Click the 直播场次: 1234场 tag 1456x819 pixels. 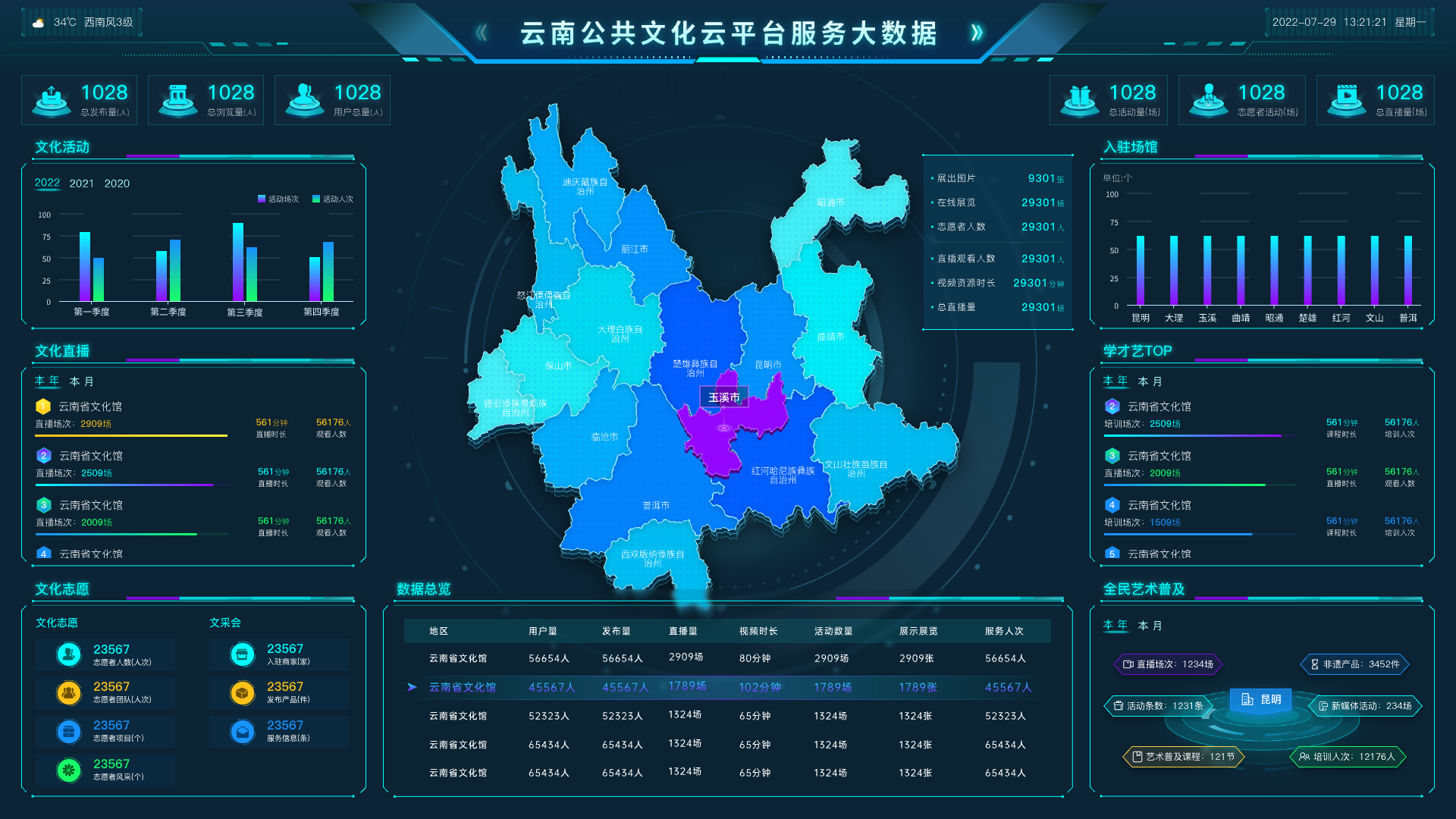pyautogui.click(x=1167, y=664)
